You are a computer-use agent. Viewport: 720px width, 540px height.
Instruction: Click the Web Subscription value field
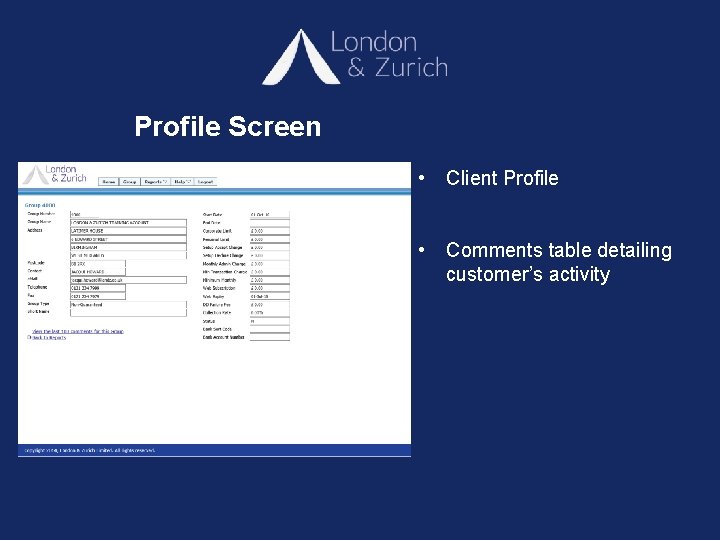click(x=270, y=288)
